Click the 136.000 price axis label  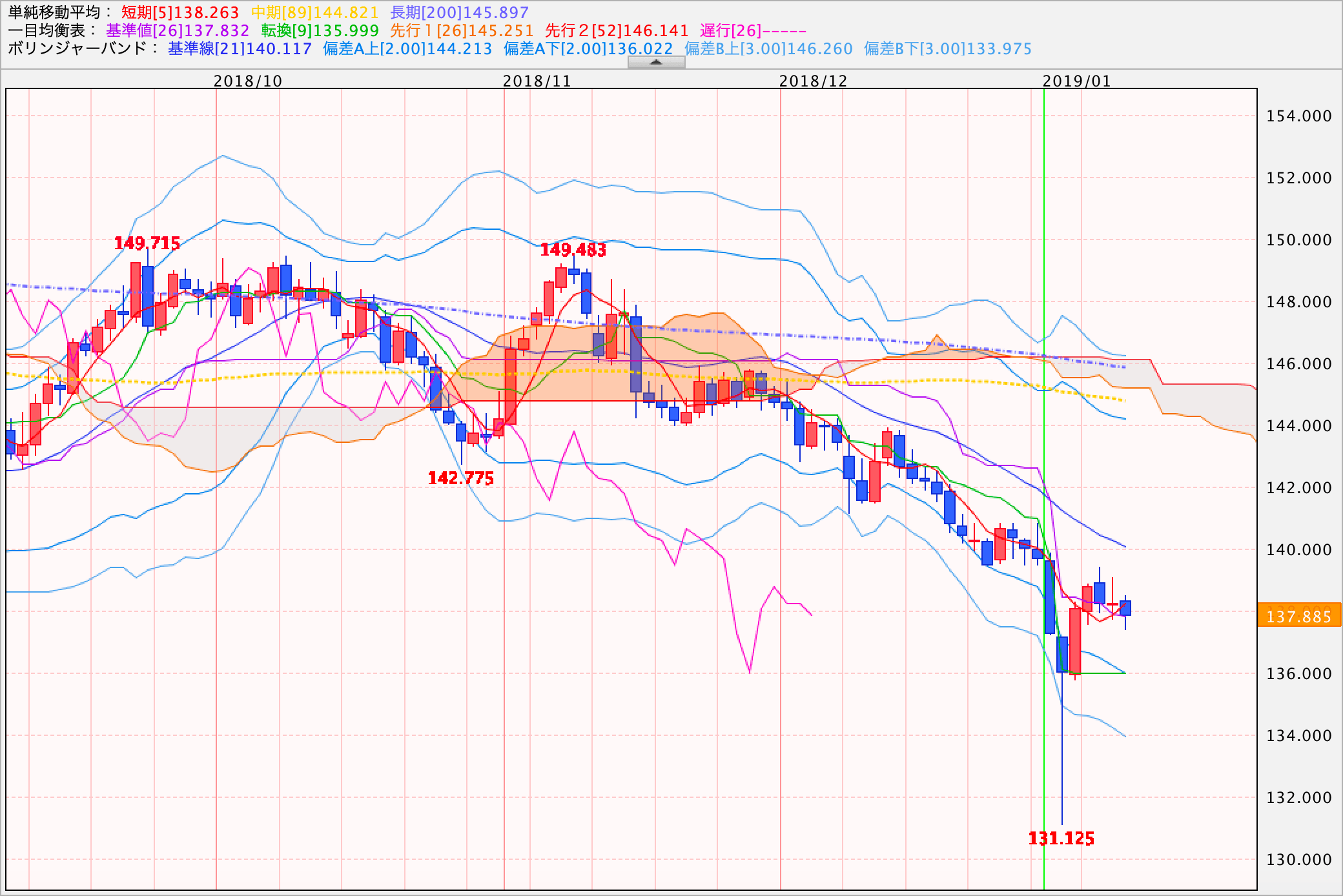point(1299,674)
